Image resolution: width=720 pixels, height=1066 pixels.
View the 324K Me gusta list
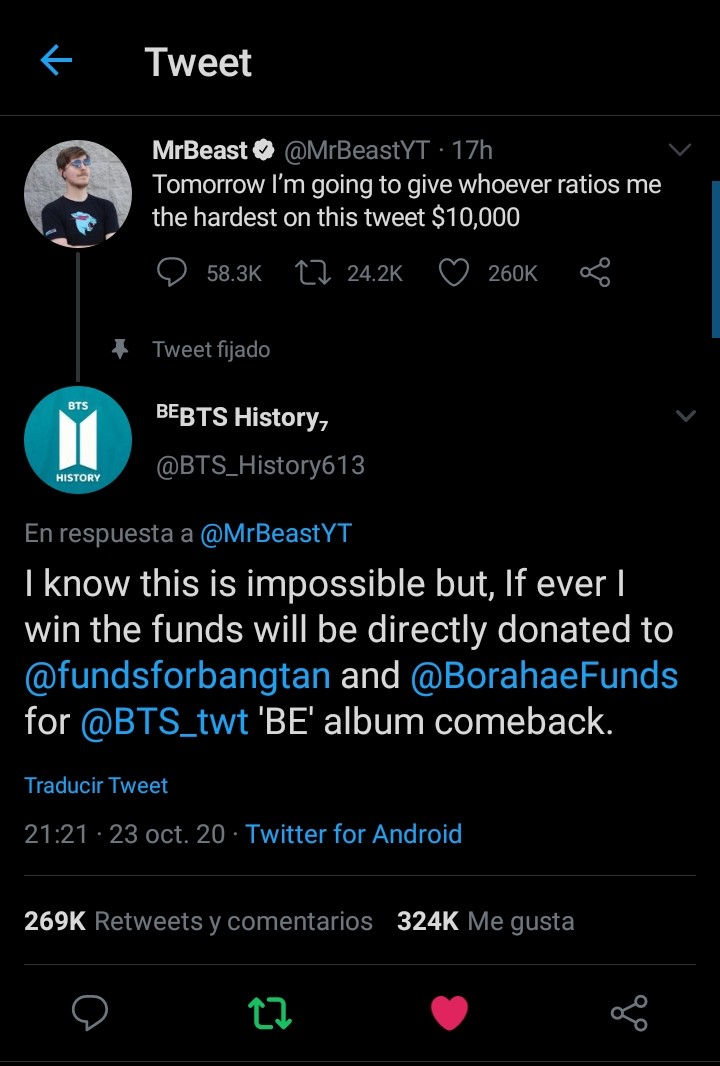coord(485,921)
